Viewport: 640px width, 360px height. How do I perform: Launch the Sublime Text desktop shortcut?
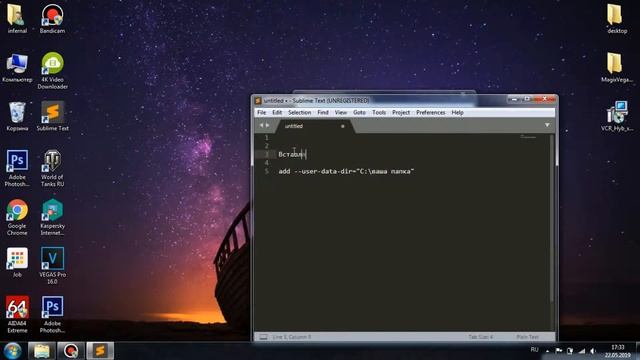tap(52, 116)
